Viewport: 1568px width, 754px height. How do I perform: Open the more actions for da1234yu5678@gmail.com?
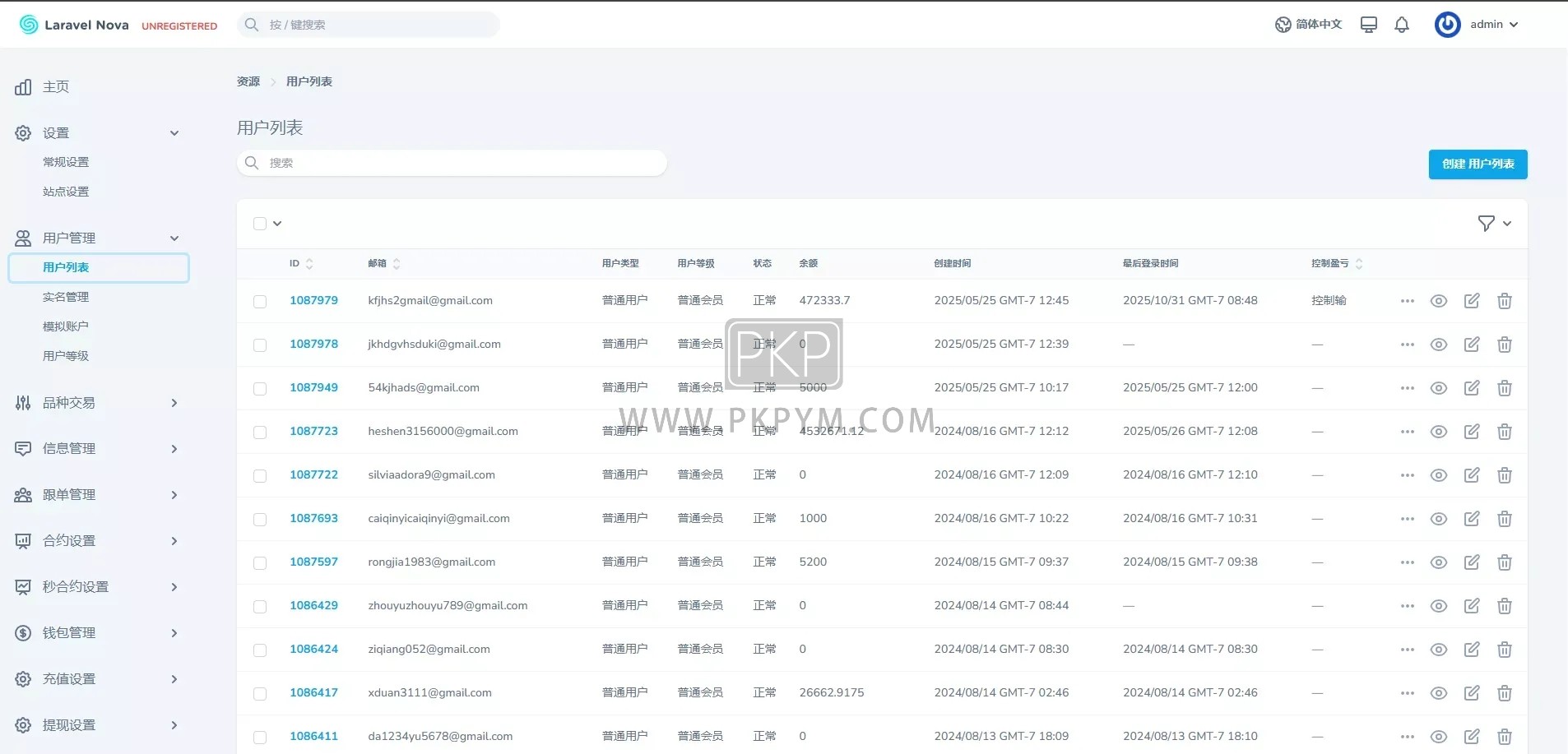pyautogui.click(x=1408, y=737)
